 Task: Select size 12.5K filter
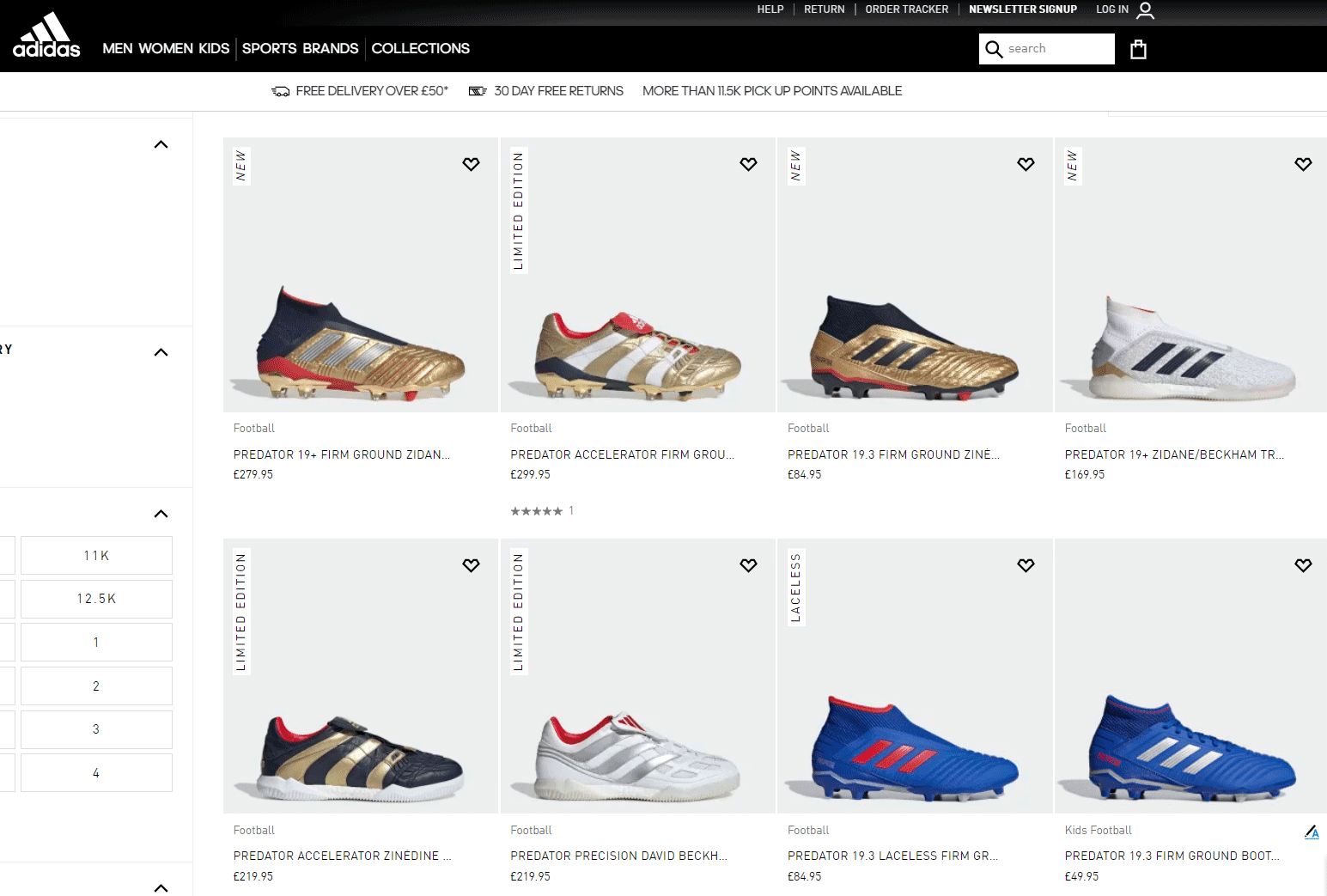click(96, 599)
